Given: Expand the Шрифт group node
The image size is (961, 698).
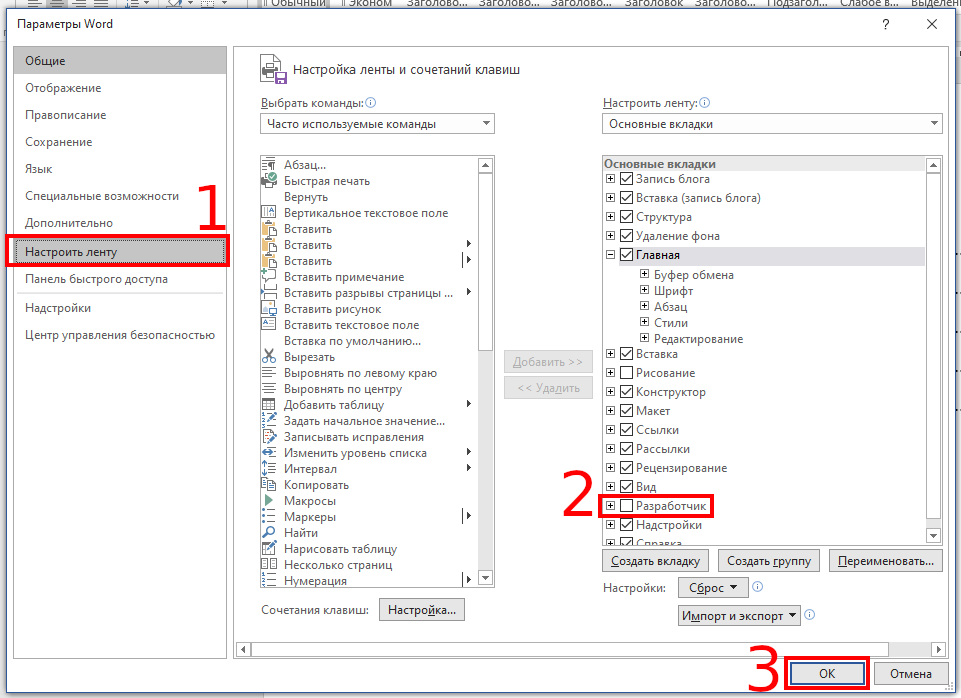Looking at the screenshot, I should [x=644, y=290].
